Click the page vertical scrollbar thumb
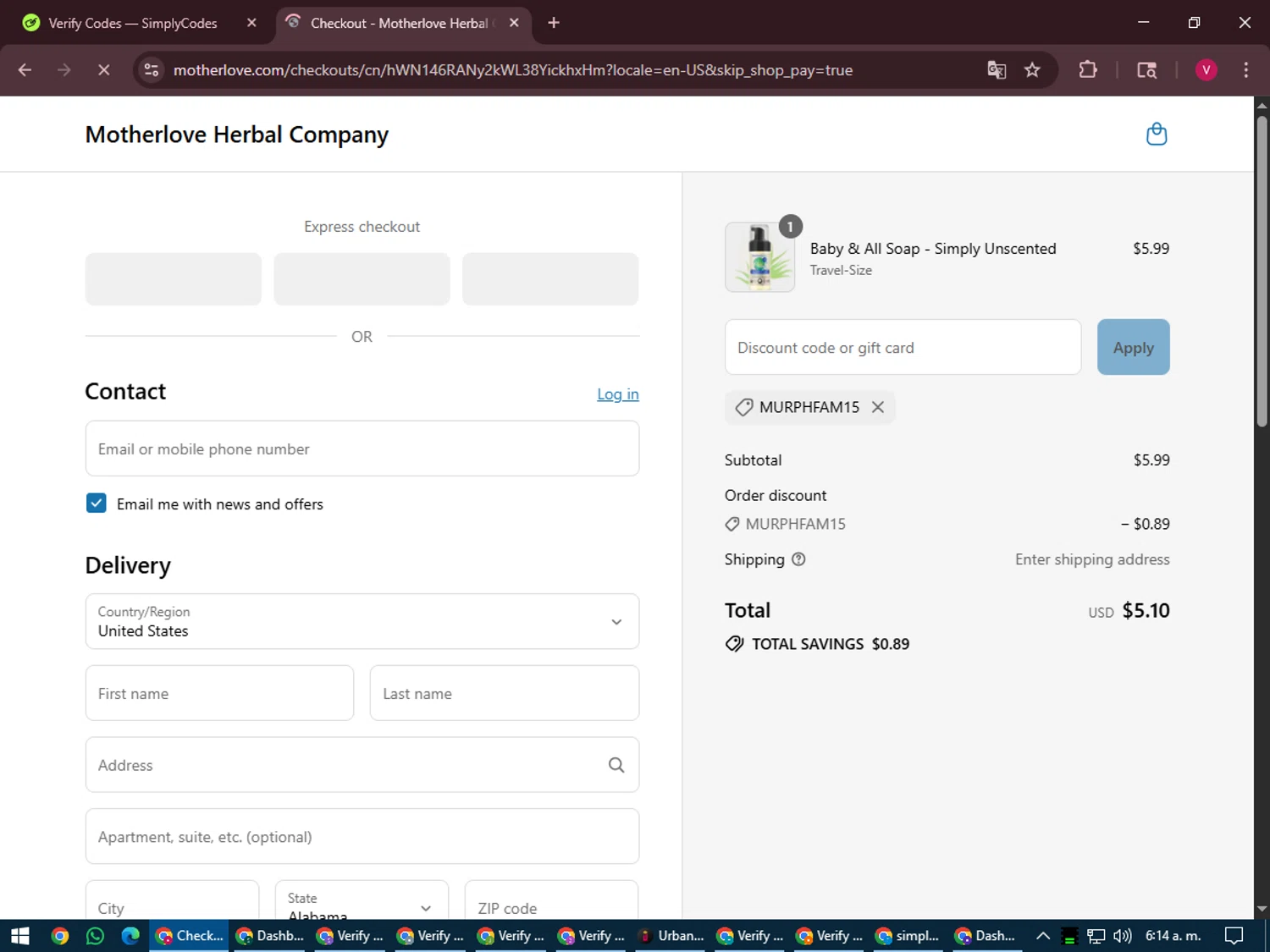The image size is (1270, 952). click(1262, 271)
